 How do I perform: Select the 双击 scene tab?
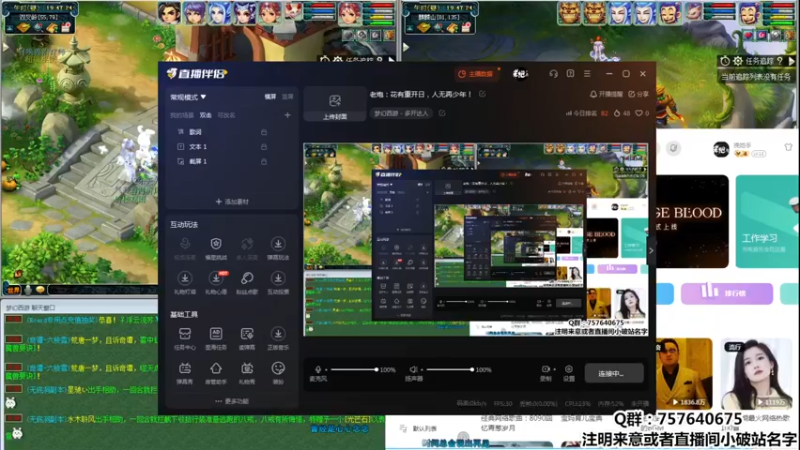206,115
